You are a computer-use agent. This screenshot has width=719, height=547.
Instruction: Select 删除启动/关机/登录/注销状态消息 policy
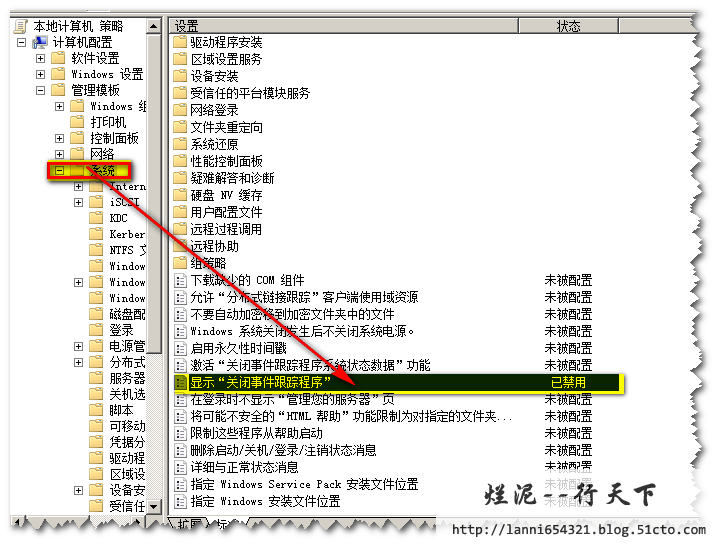tap(283, 450)
